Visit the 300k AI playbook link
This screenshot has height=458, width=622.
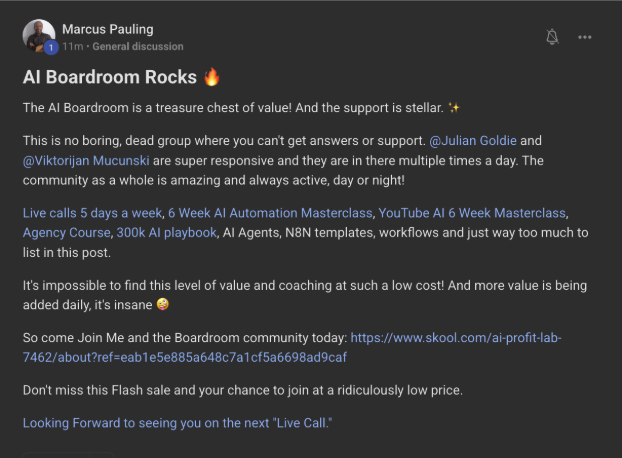(167, 232)
